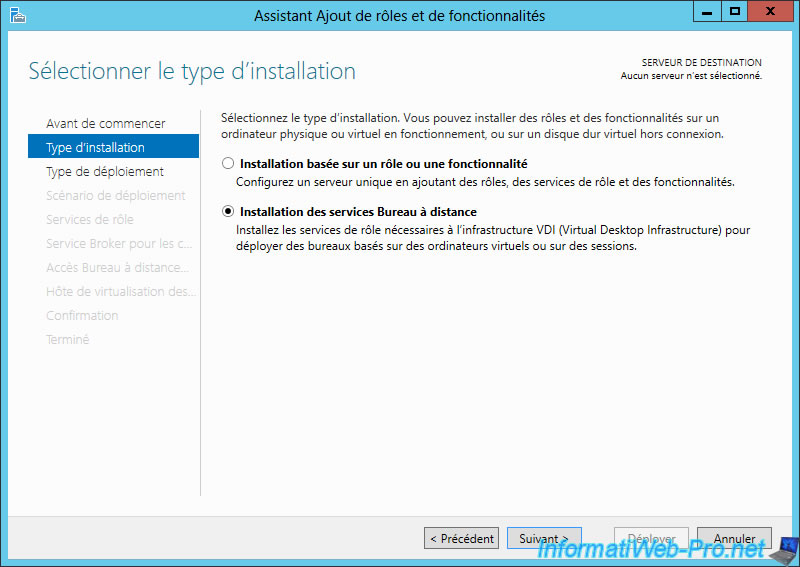Screen dimensions: 800x567
Task: Click the wizard icon in title bar
Action: 17,15
